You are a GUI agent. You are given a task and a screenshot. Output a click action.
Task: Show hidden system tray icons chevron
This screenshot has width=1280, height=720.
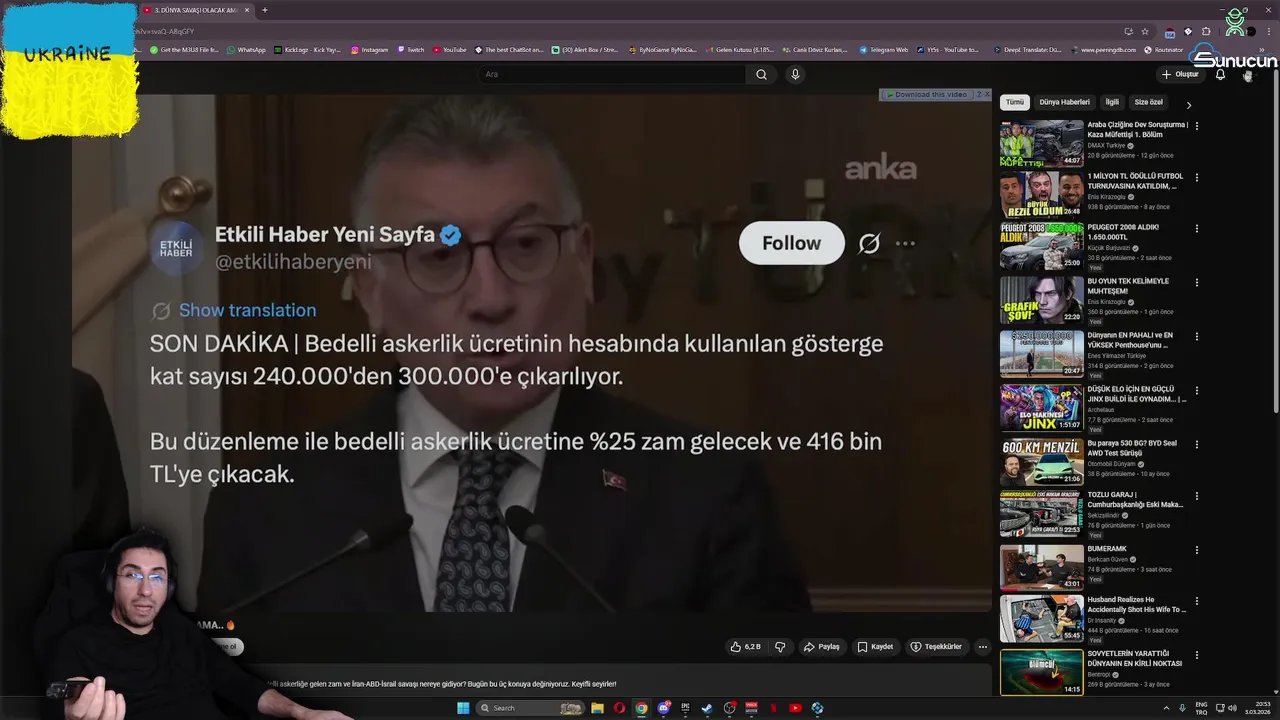[x=1166, y=708]
